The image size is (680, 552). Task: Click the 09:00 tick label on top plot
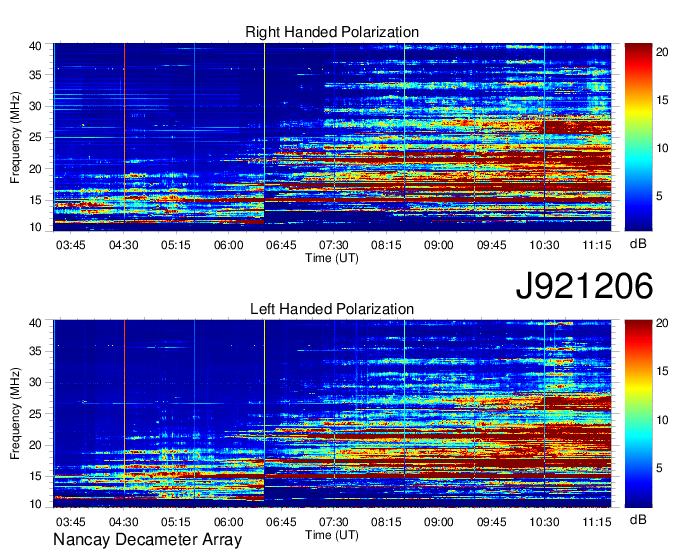pyautogui.click(x=439, y=245)
